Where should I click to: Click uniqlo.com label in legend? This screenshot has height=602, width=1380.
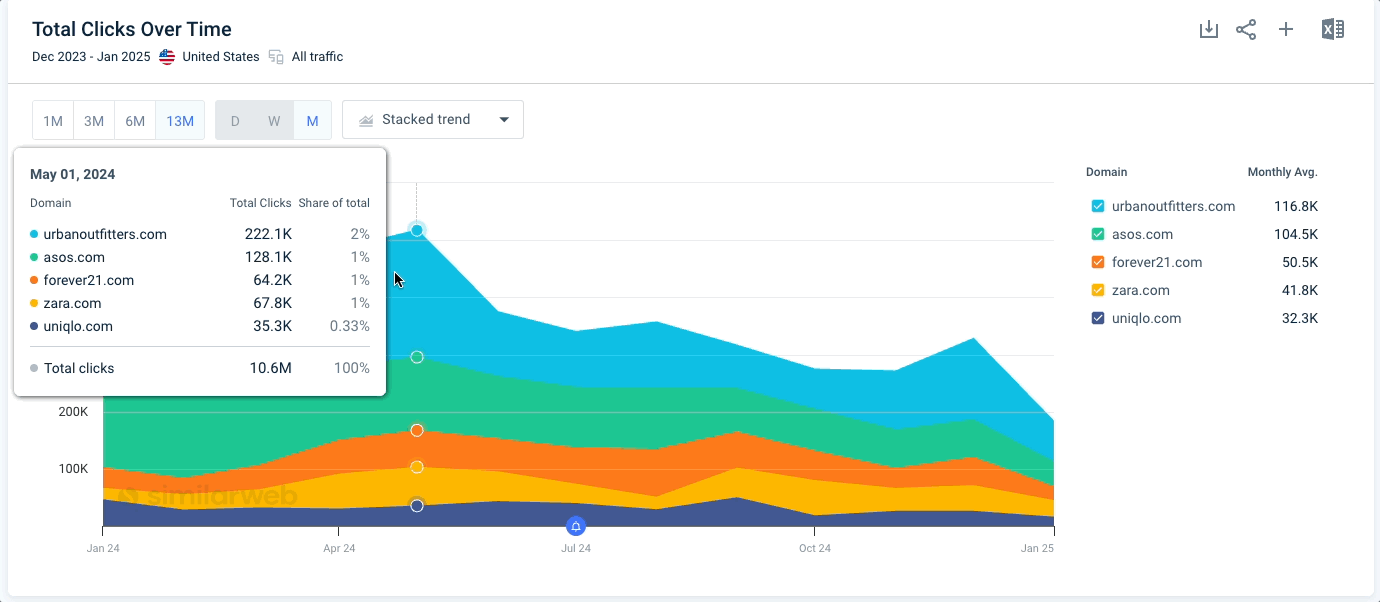[x=1146, y=318]
